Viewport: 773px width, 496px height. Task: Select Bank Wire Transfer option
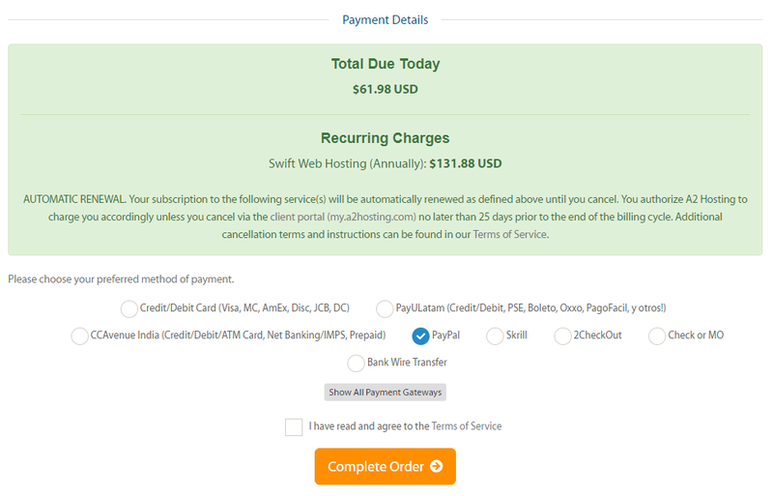pos(356,363)
